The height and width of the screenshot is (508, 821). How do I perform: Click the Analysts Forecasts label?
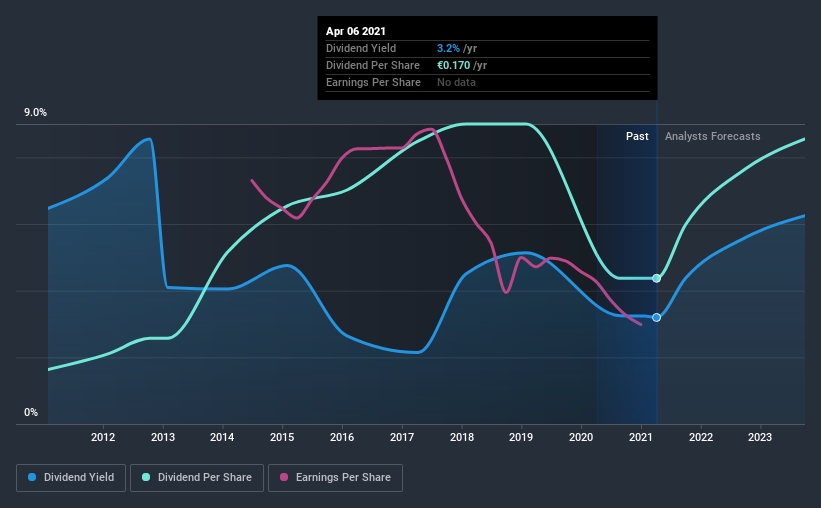tap(713, 136)
